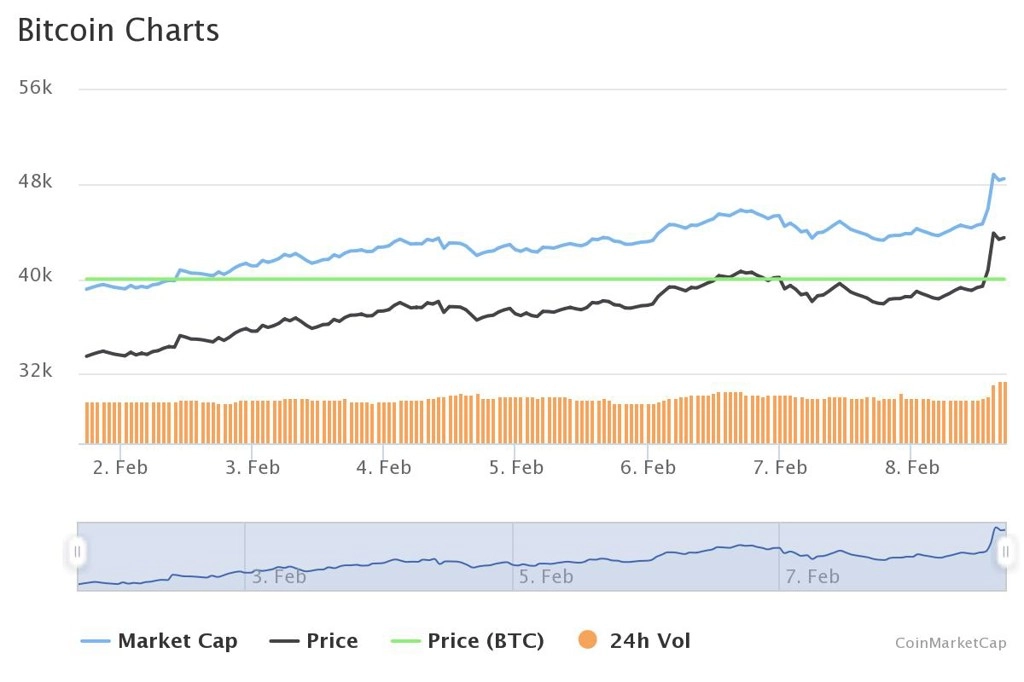The image size is (1024, 682).
Task: Click the 7. Feb label in navigator
Action: point(812,577)
